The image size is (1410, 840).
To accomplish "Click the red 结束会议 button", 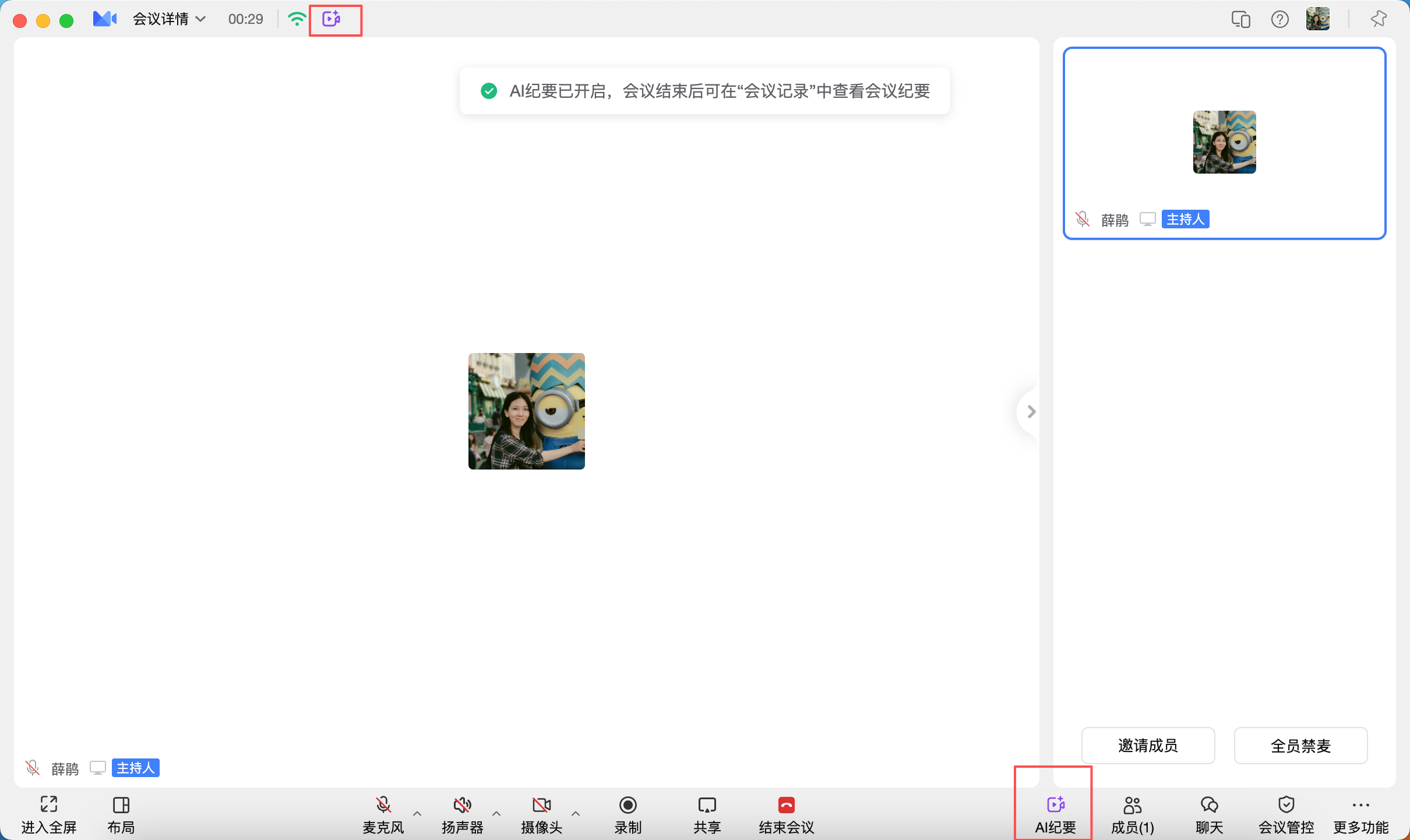I will point(787,815).
